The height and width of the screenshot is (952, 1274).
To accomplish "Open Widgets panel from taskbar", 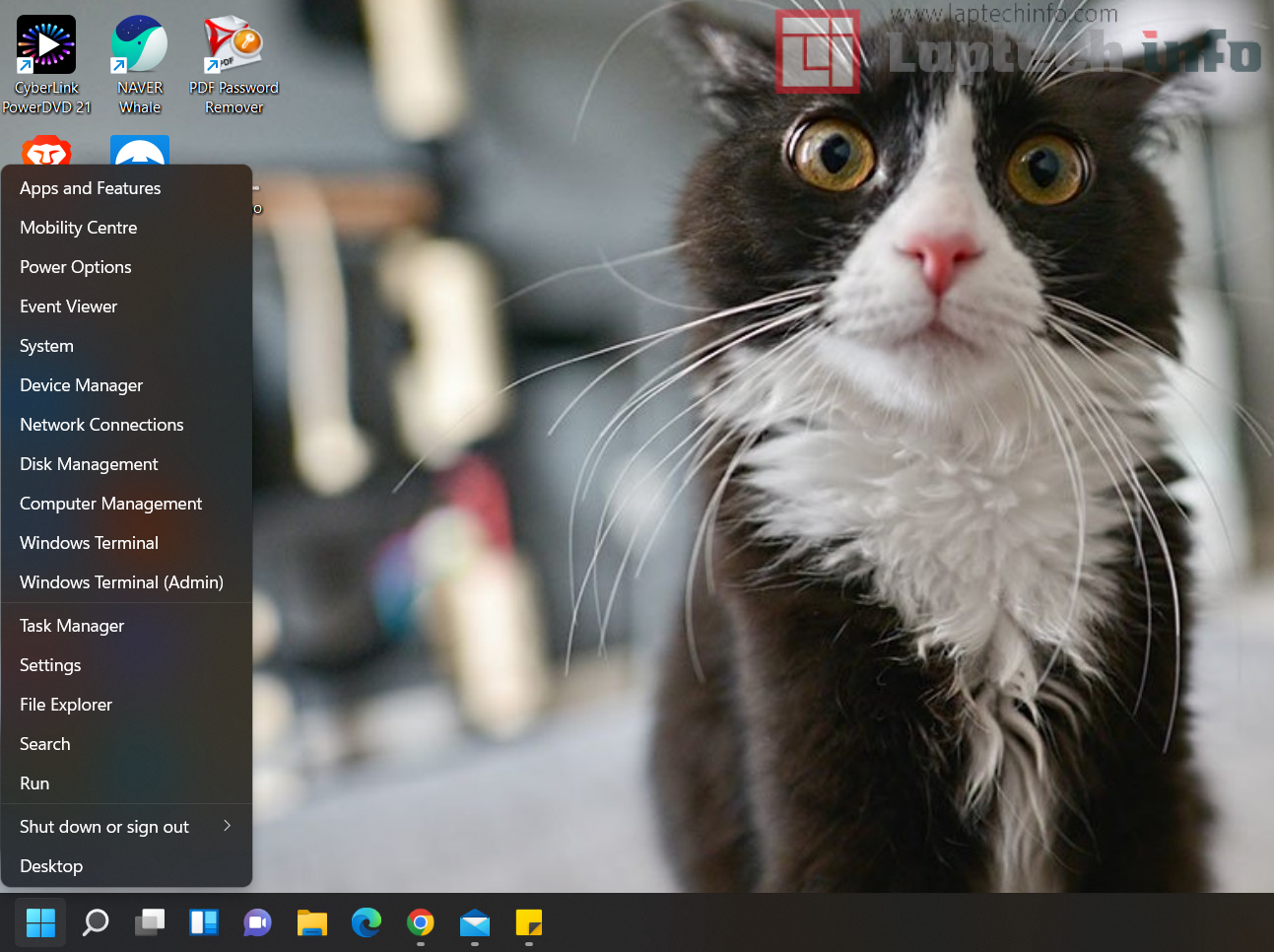I will pyautogui.click(x=204, y=922).
